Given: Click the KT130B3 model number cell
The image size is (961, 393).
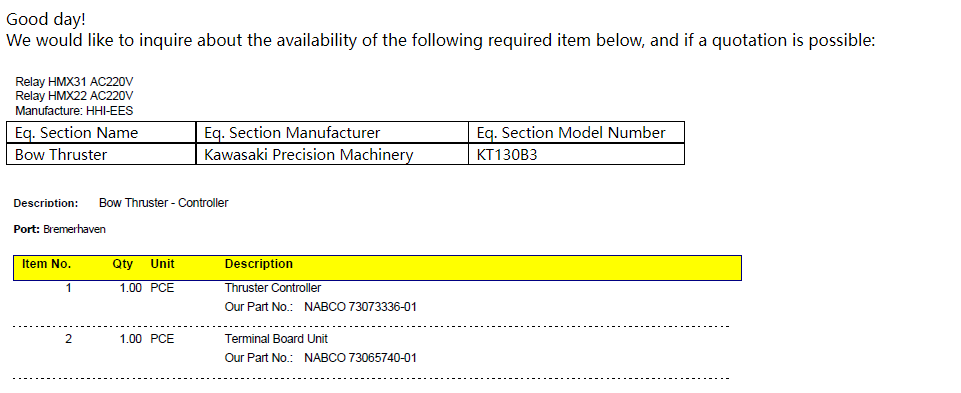Looking at the screenshot, I should coord(576,154).
